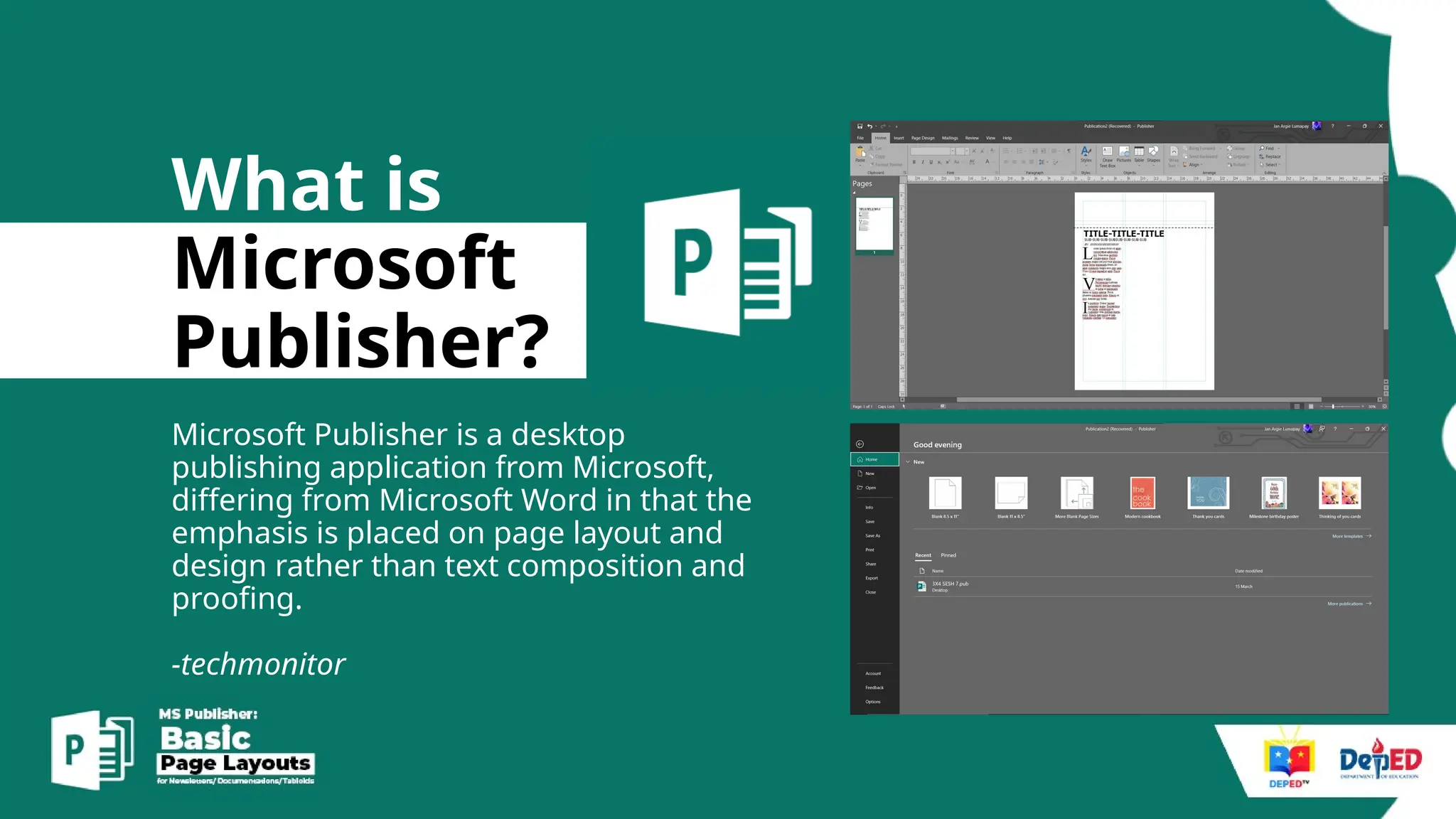Toggle Underline formatting in the Font group
This screenshot has height=819, width=1456.
(931, 162)
